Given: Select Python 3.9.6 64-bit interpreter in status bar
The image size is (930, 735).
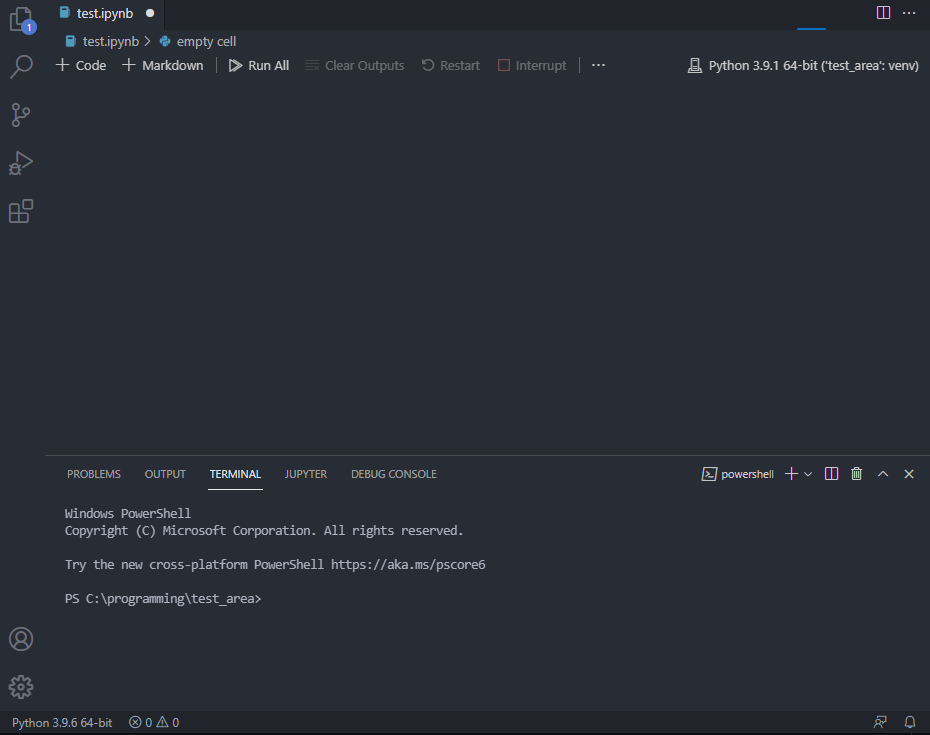Looking at the screenshot, I should tap(62, 723).
